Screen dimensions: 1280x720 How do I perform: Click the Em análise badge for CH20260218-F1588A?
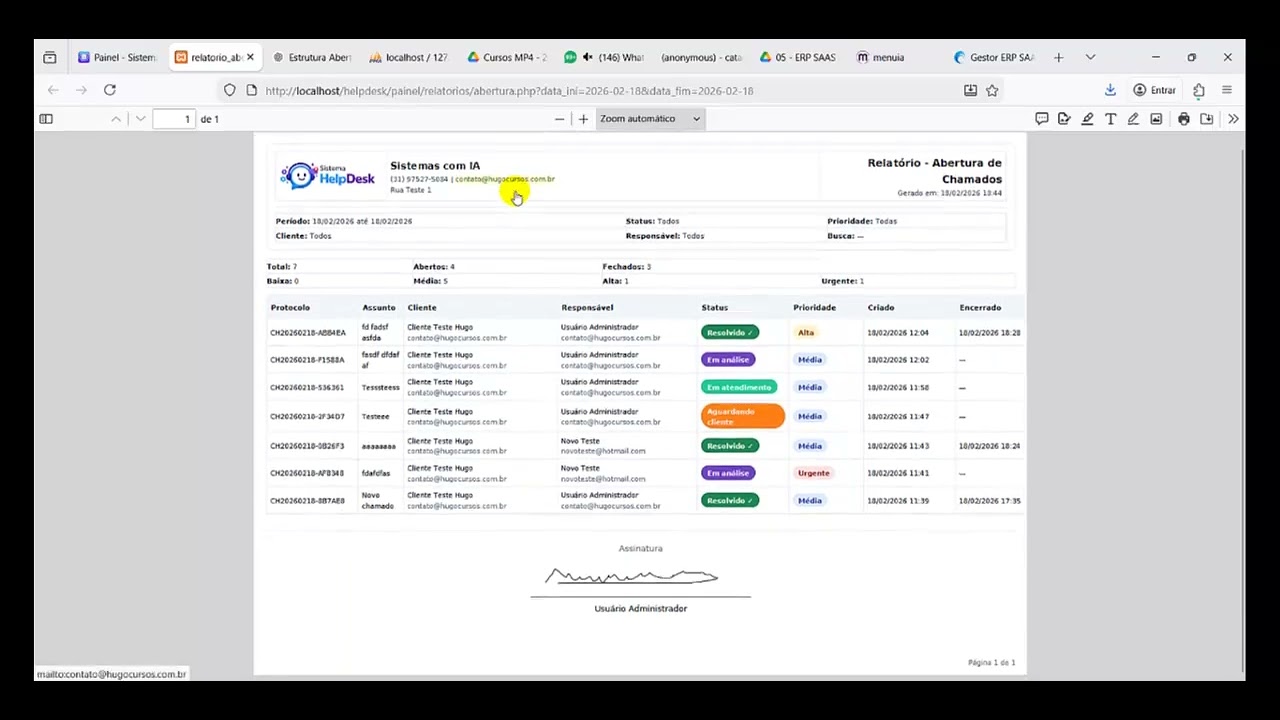pyautogui.click(x=727, y=359)
